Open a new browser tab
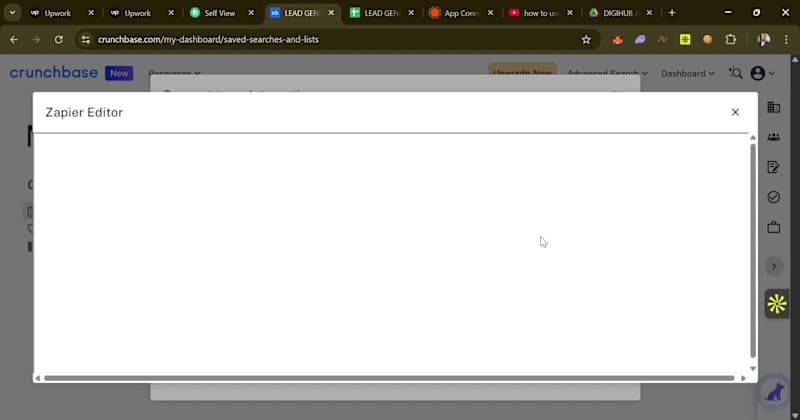Viewport: 800px width, 420px height. click(672, 13)
